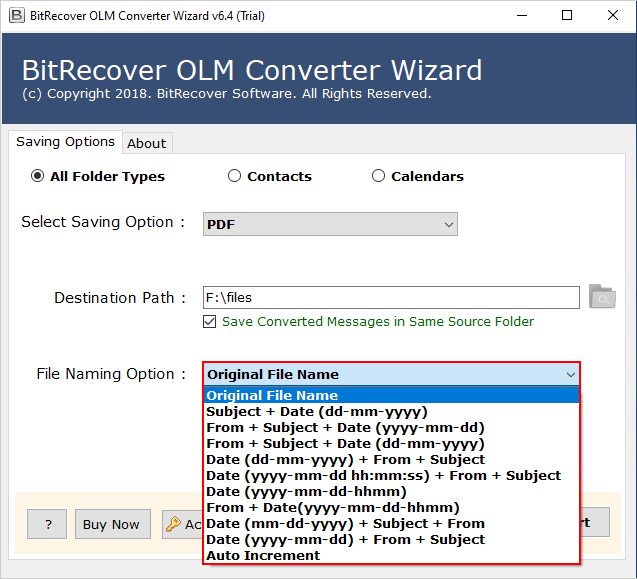Choose From + Subject + Date (dd-mm-yyyy) option

(x=391, y=444)
